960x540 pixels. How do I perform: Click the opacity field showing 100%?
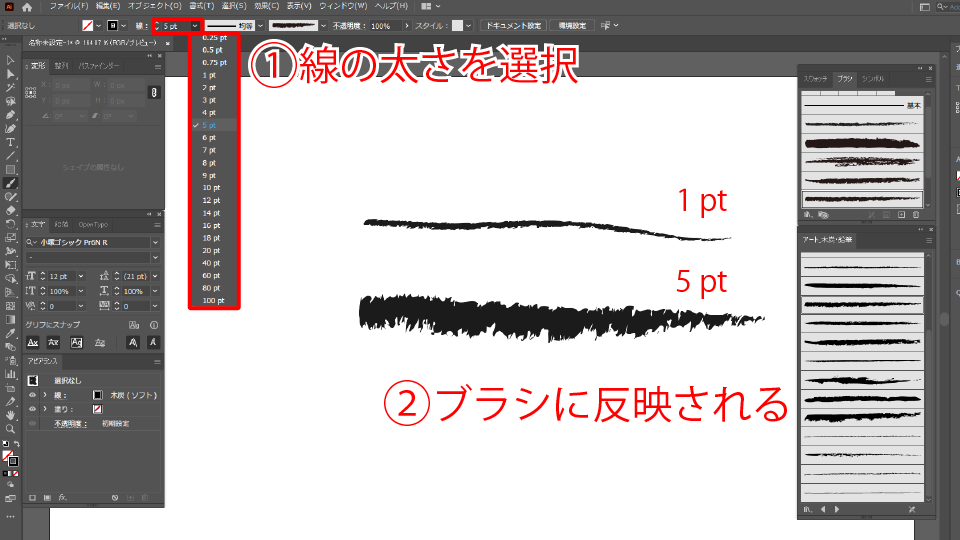pyautogui.click(x=385, y=26)
